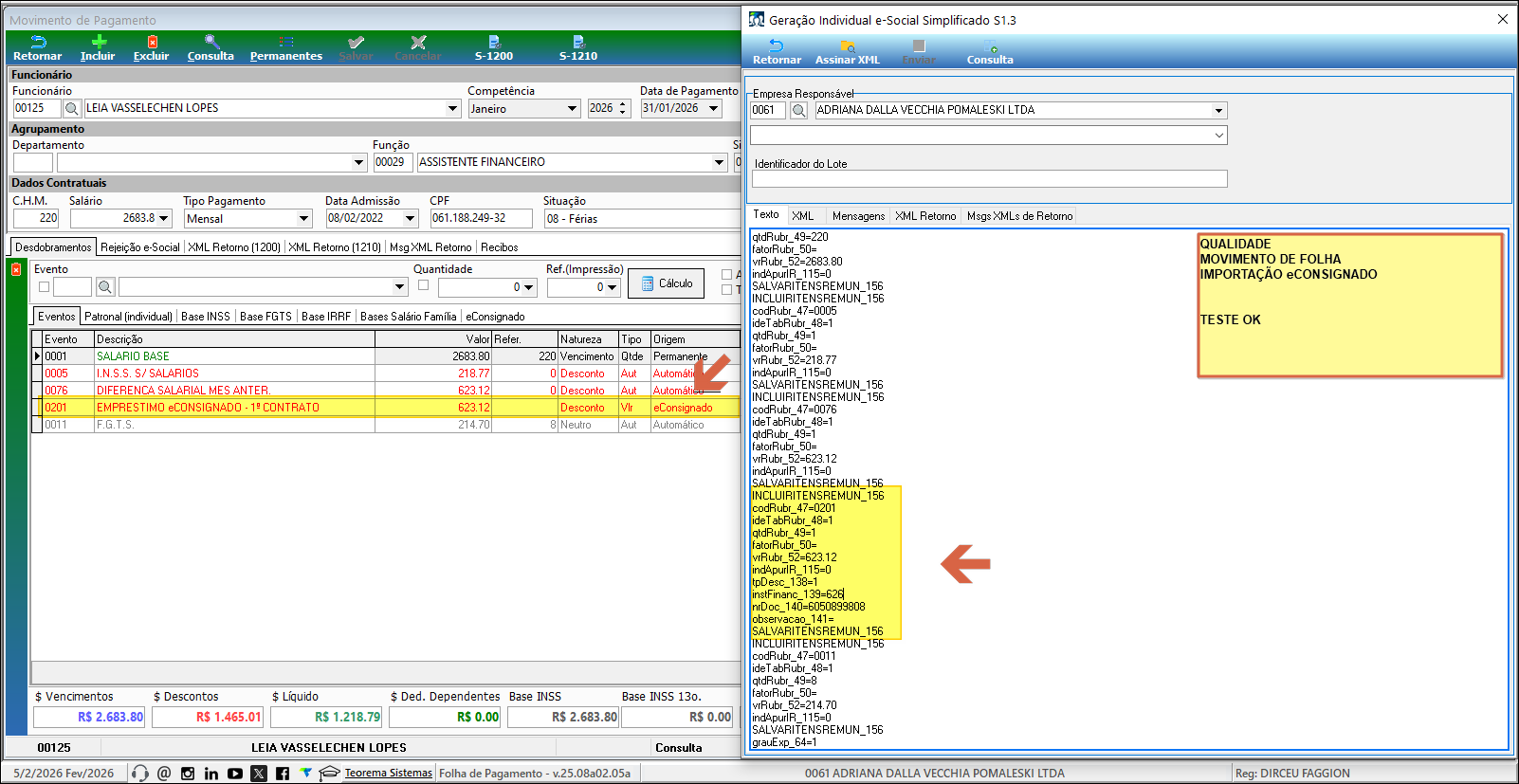Toggle the checkbox under Evento label

coord(45,287)
